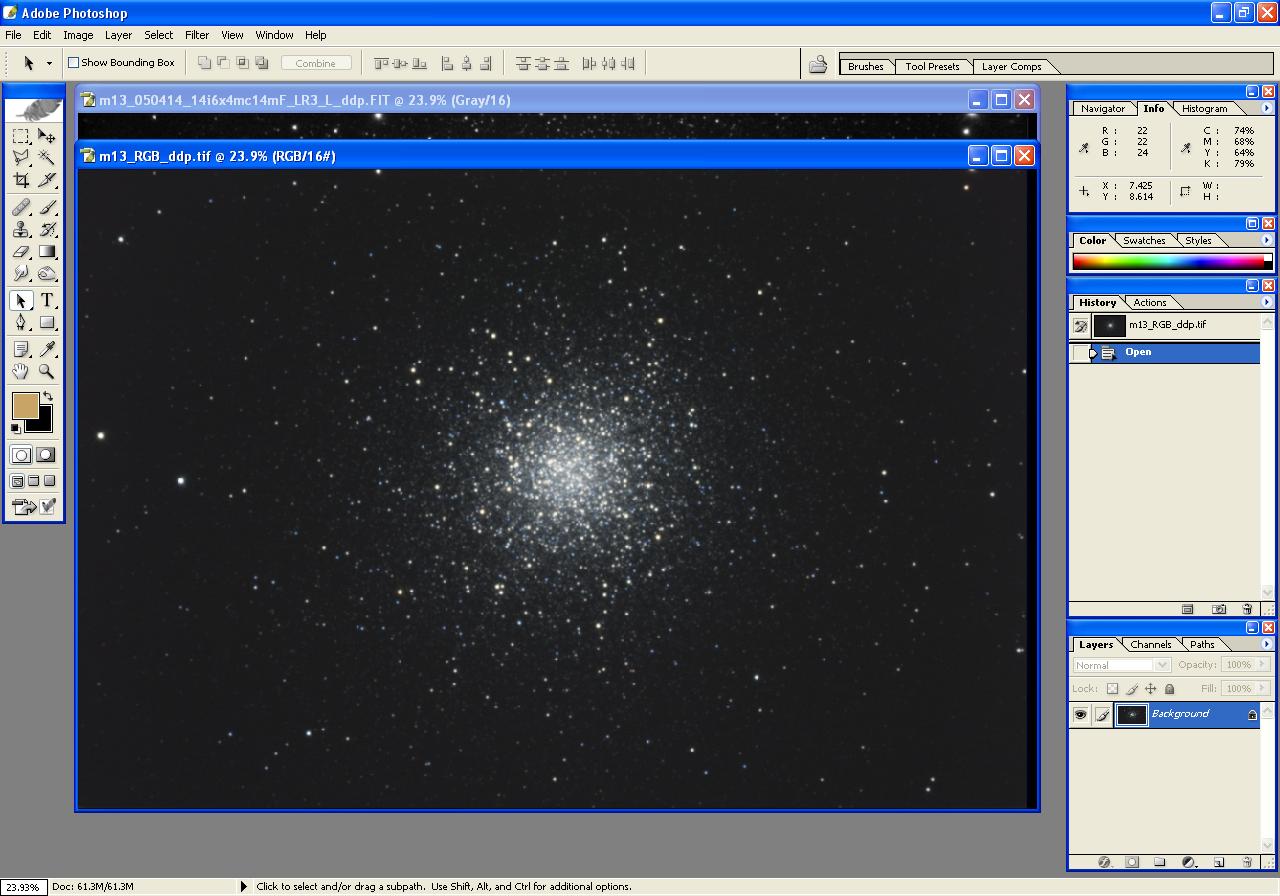
Task: Open the tool preset picker dropdown arrow
Action: coord(49,63)
